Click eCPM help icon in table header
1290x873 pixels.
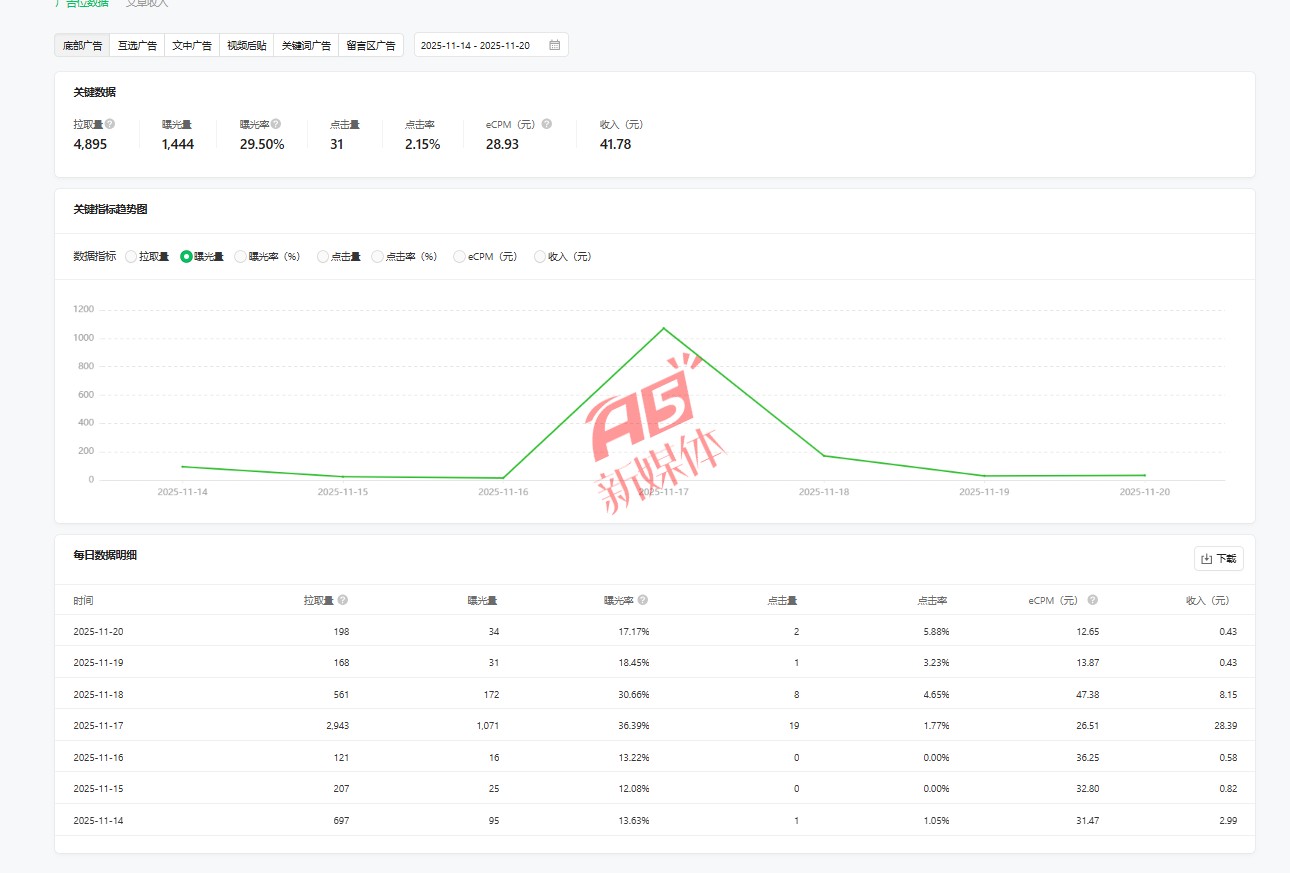(1093, 600)
